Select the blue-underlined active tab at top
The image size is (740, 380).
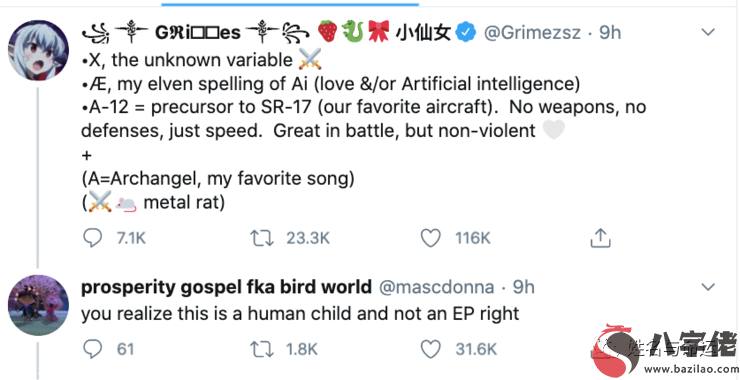click(290, 4)
